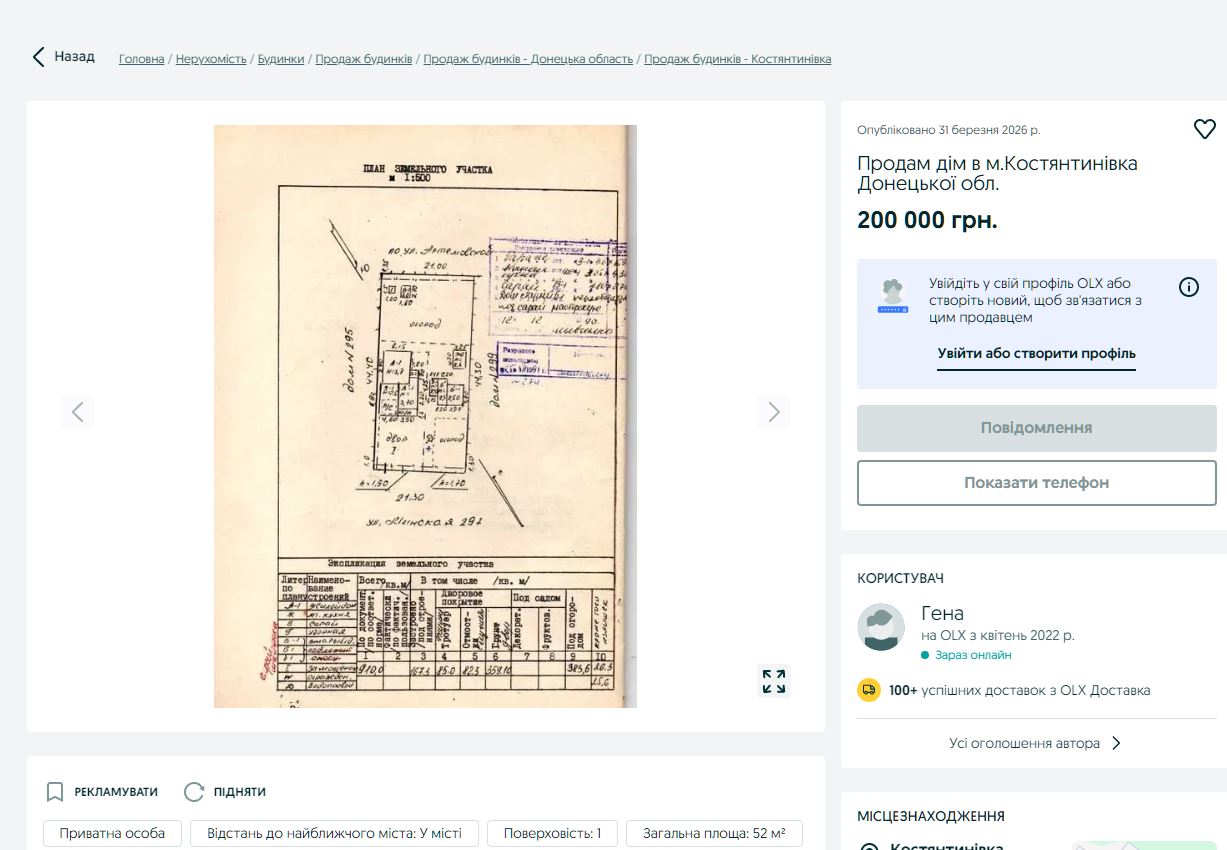This screenshot has width=1227, height=850.
Task: Click the info icon in login notice
Action: pyautogui.click(x=1188, y=288)
